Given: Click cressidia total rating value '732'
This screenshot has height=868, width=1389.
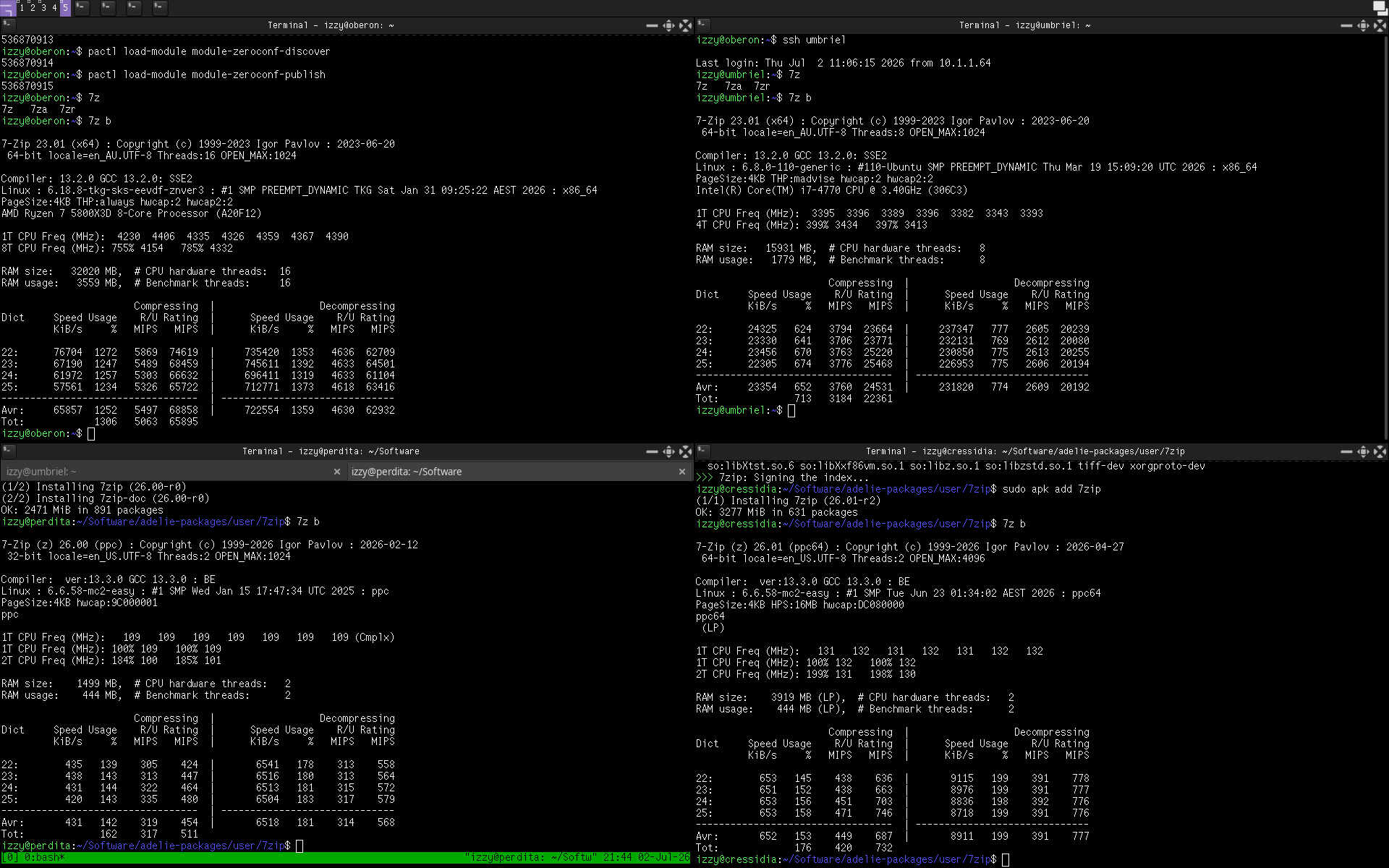Looking at the screenshot, I should [884, 848].
